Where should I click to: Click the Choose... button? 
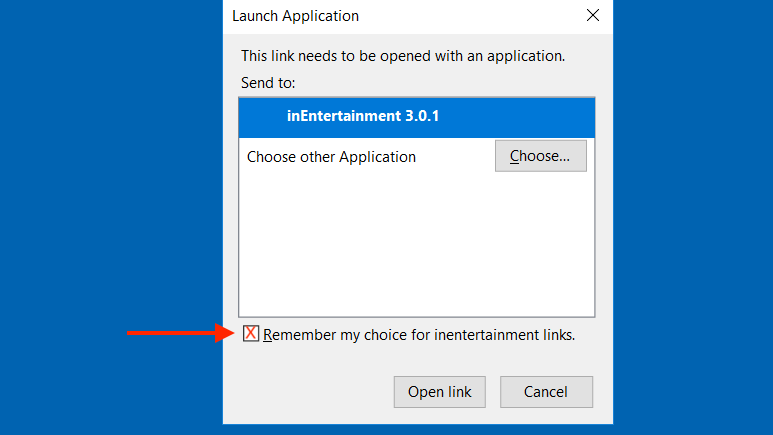541,156
